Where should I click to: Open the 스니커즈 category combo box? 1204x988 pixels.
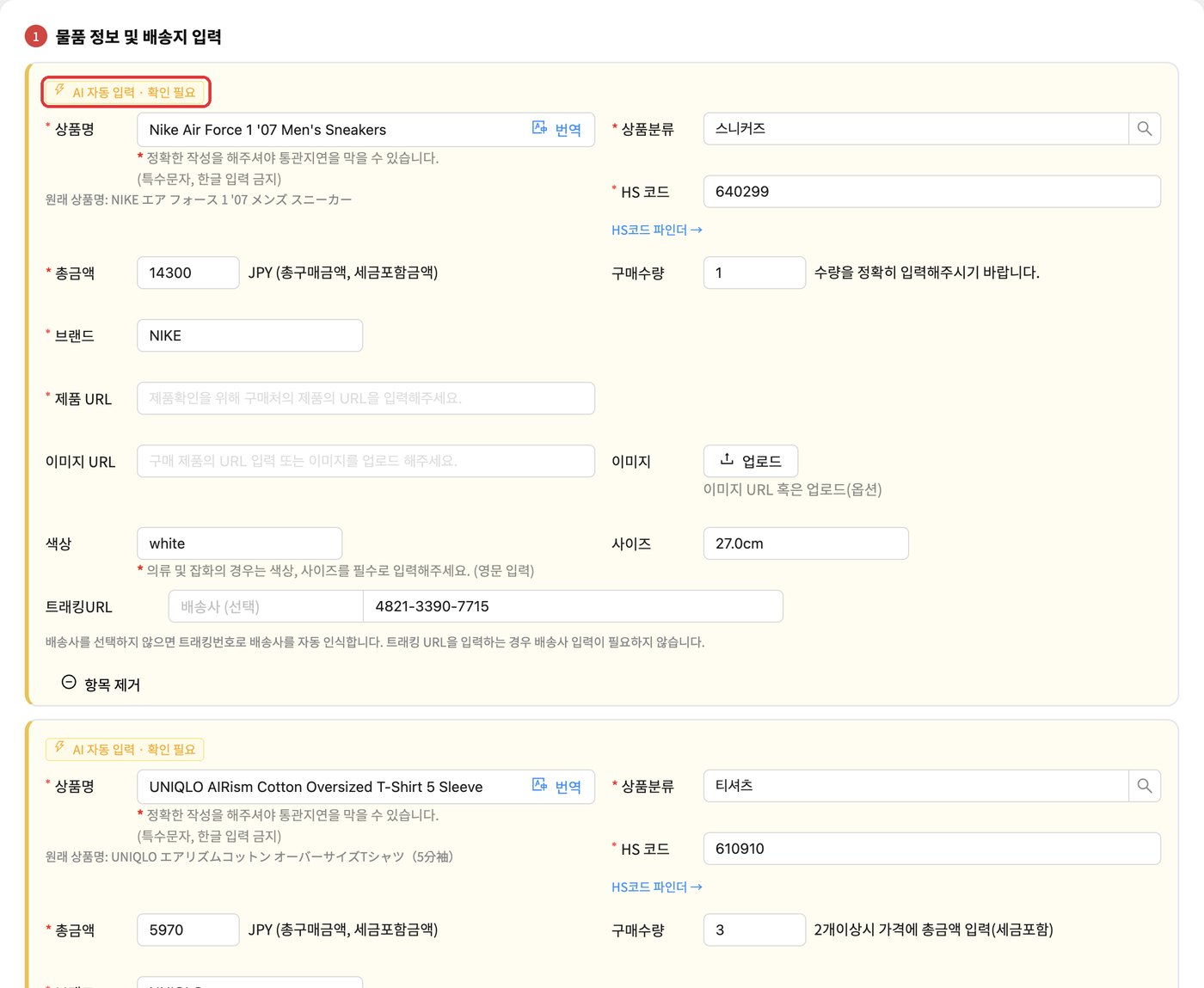(x=916, y=129)
